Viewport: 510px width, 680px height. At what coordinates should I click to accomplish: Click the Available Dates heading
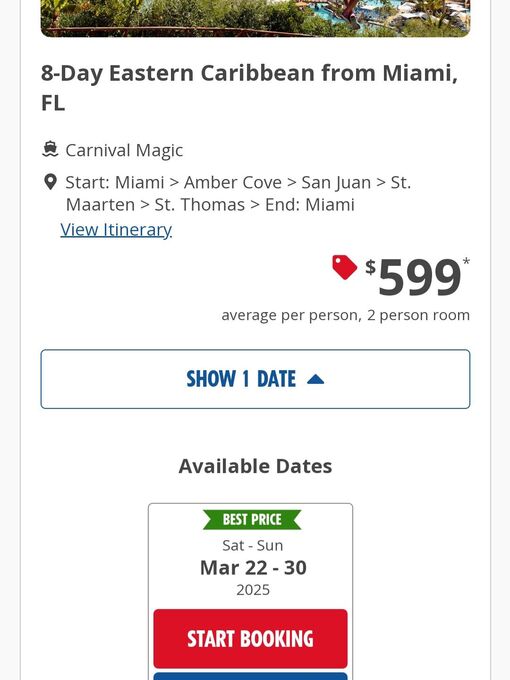pos(255,466)
